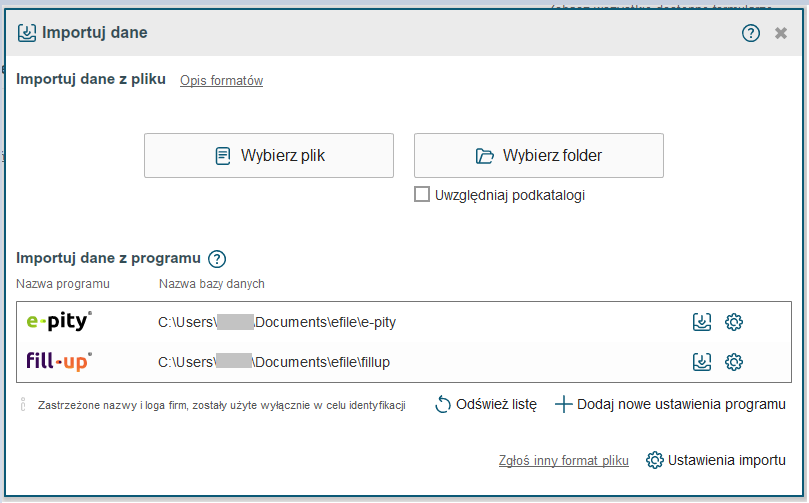
Task: Close the Importuj dane dialog
Action: (781, 33)
